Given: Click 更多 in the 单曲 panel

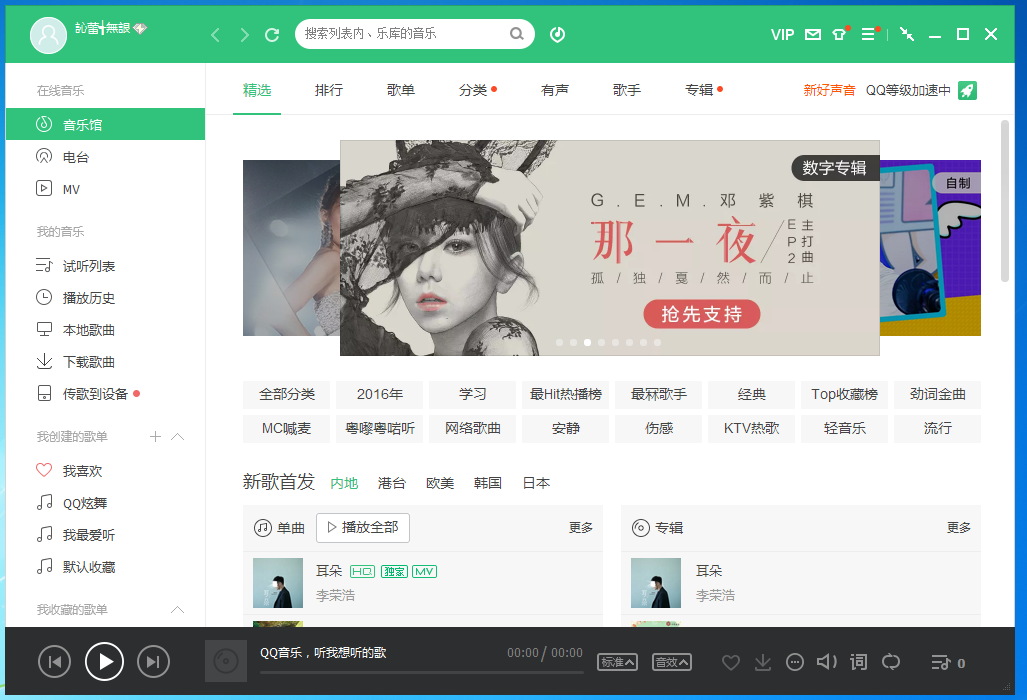Looking at the screenshot, I should 581,528.
